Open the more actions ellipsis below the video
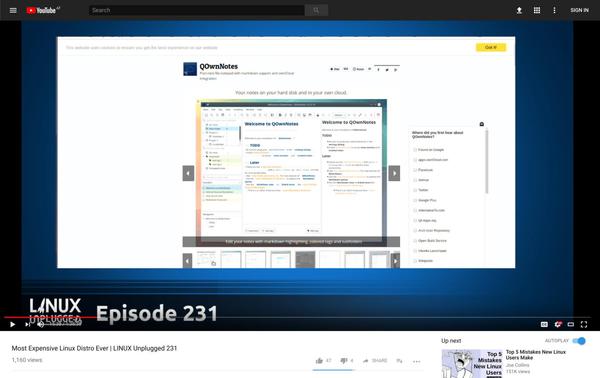 pyautogui.click(x=417, y=361)
